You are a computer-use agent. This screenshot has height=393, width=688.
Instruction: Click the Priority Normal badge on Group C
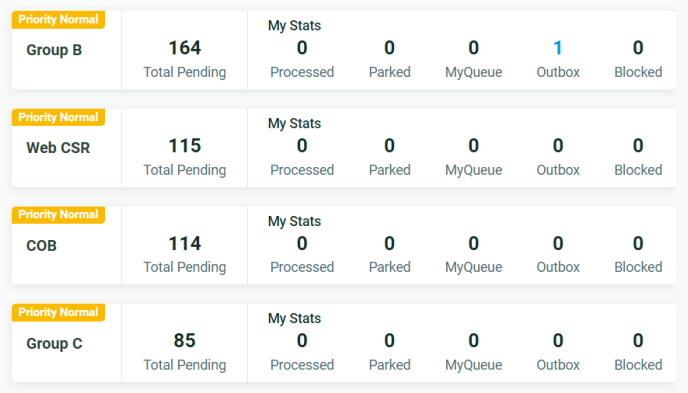click(x=58, y=312)
